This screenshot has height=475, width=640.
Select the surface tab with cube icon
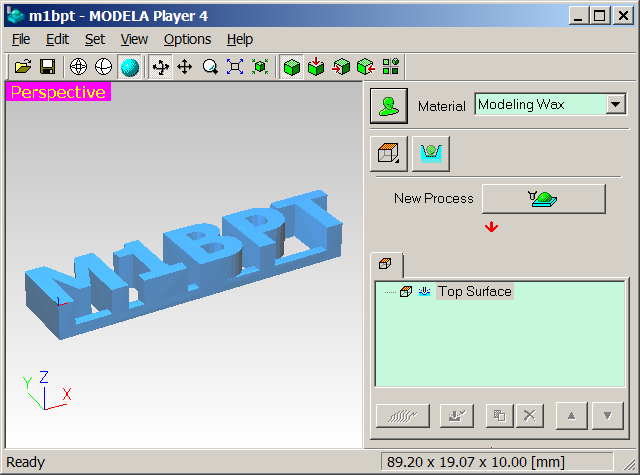point(386,264)
